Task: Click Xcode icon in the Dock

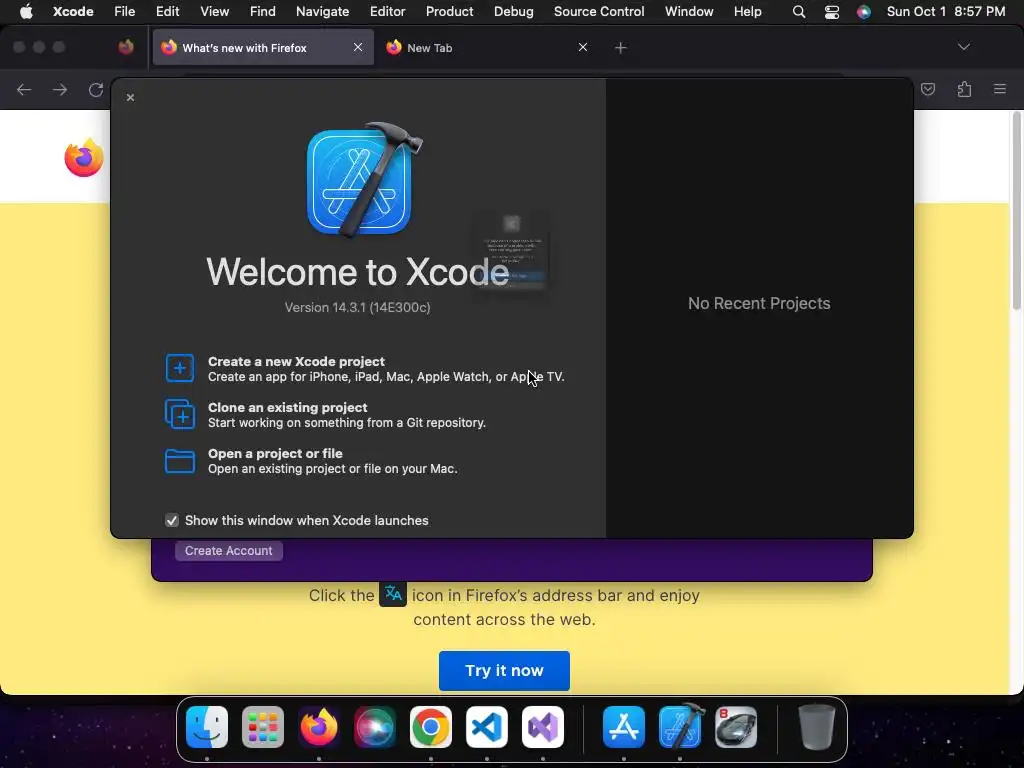Action: 680,726
